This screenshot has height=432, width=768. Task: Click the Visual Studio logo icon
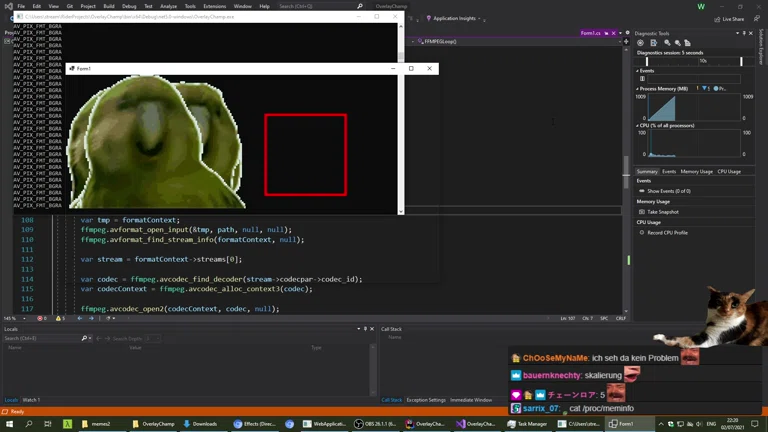point(8,6)
